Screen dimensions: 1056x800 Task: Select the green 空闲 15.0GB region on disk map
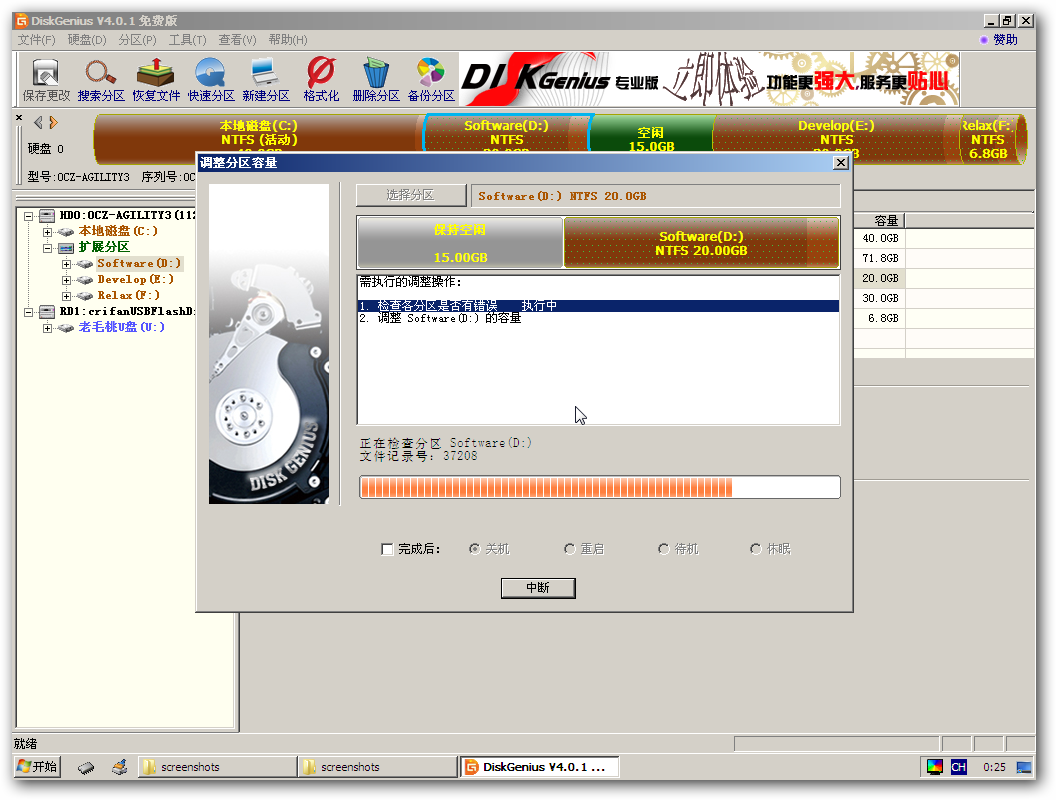[651, 135]
